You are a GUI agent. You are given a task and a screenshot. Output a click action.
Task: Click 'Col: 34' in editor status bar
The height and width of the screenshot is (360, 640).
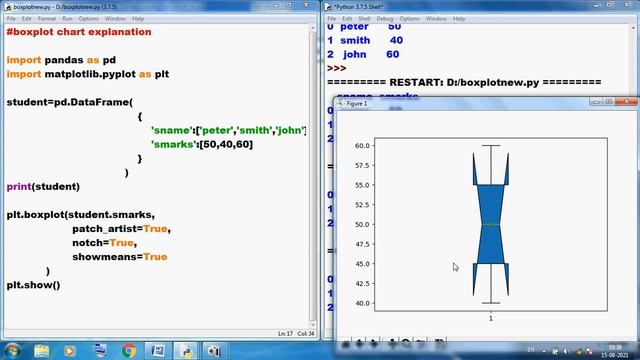point(306,333)
